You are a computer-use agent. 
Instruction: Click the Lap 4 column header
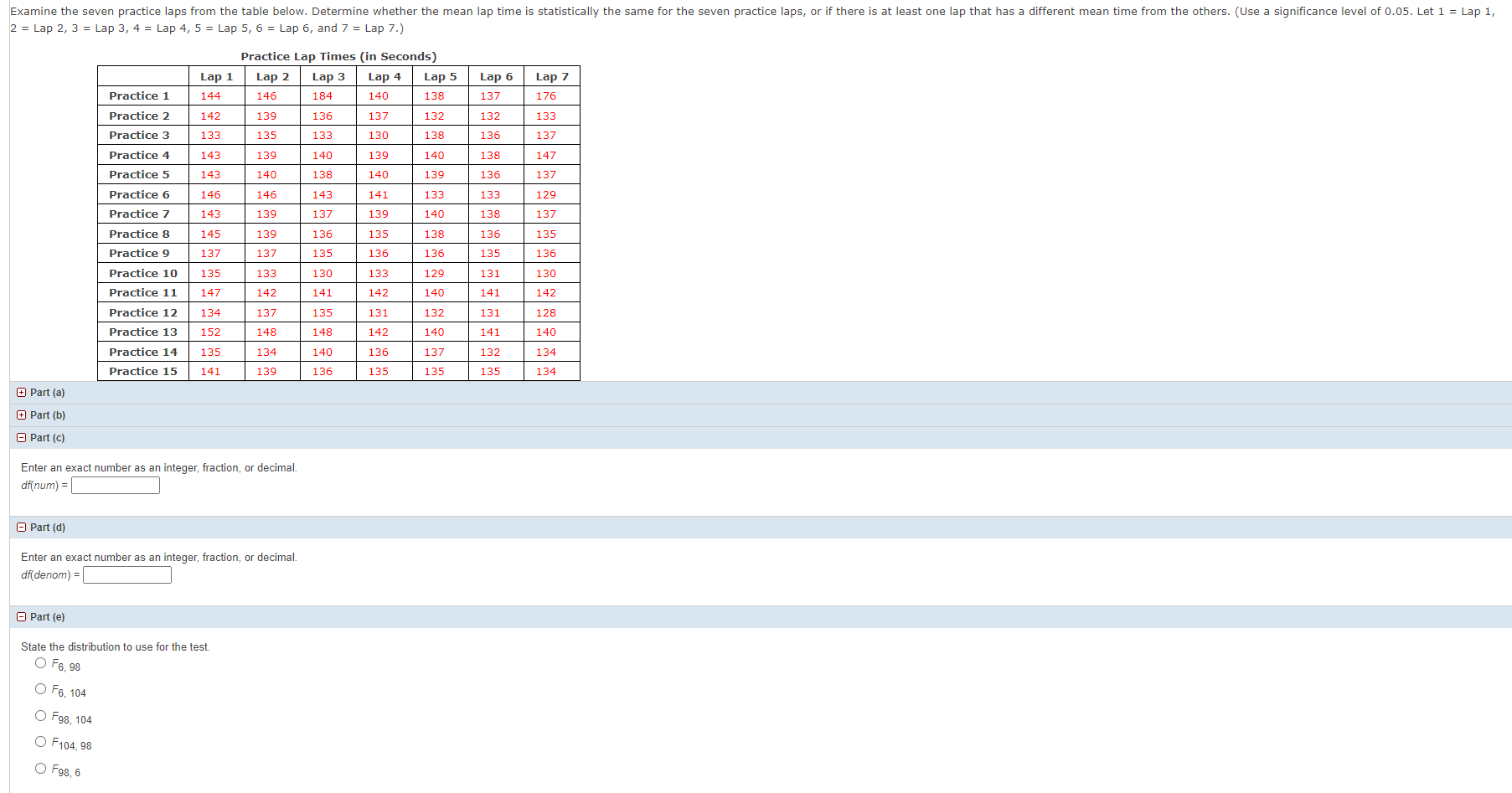point(384,76)
